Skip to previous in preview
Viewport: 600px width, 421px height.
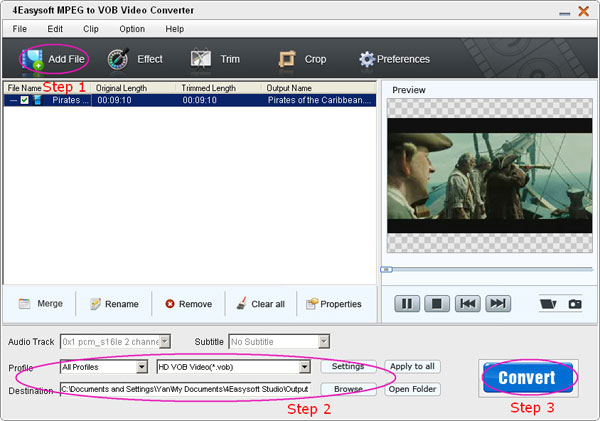pyautogui.click(x=467, y=304)
